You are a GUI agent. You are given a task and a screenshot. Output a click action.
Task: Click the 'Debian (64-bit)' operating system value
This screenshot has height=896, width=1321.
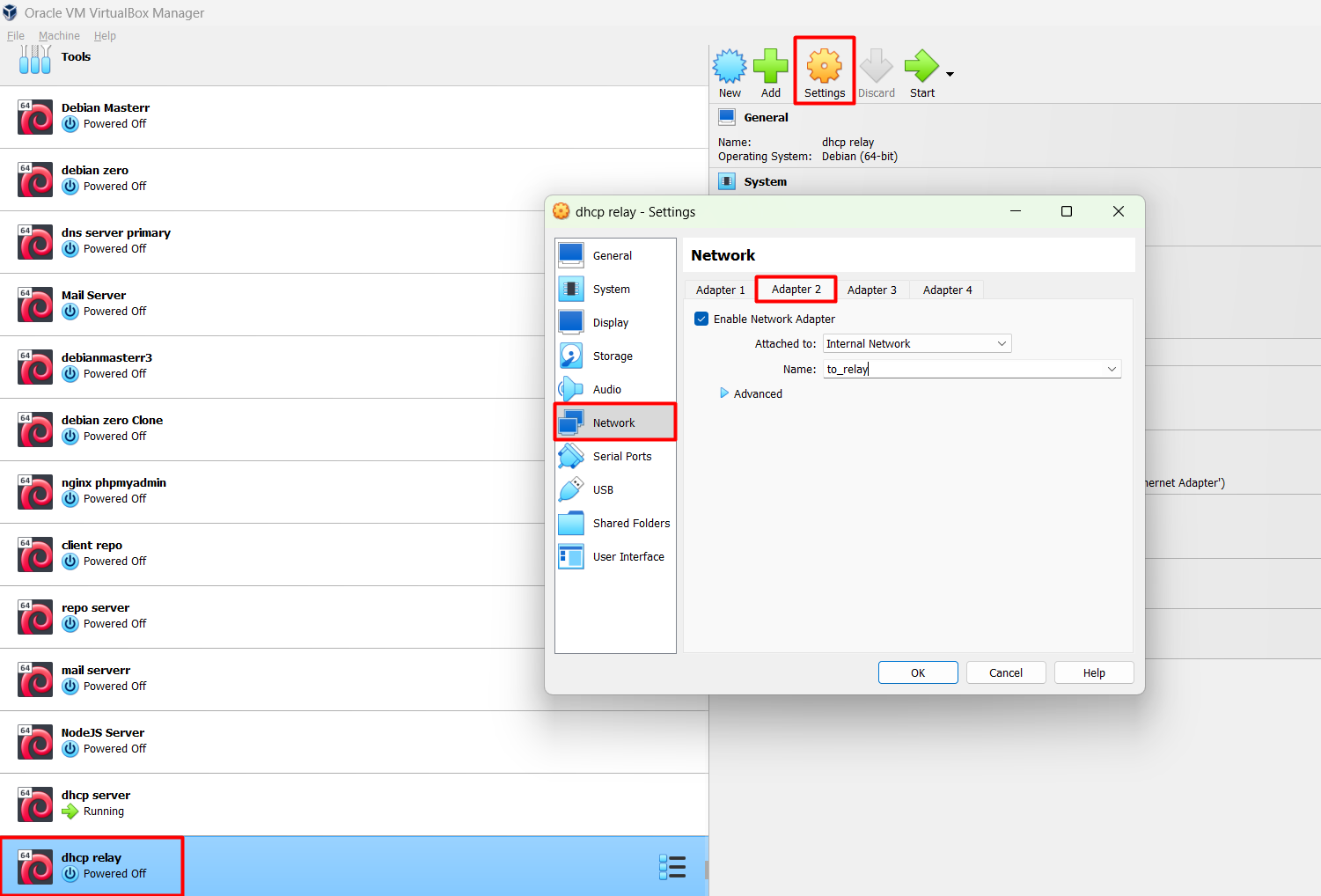pyautogui.click(x=860, y=157)
